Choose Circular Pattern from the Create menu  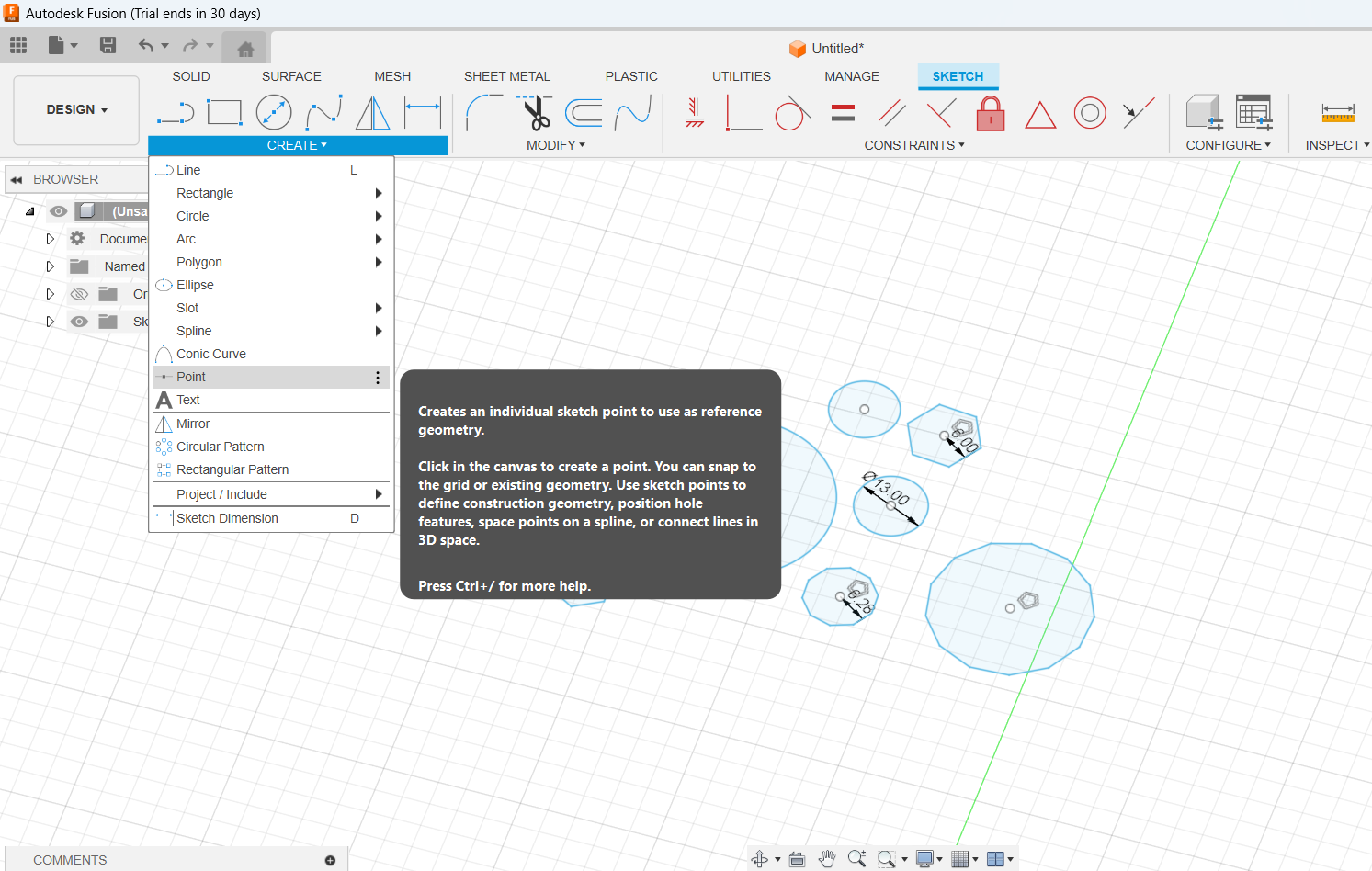(x=271, y=447)
